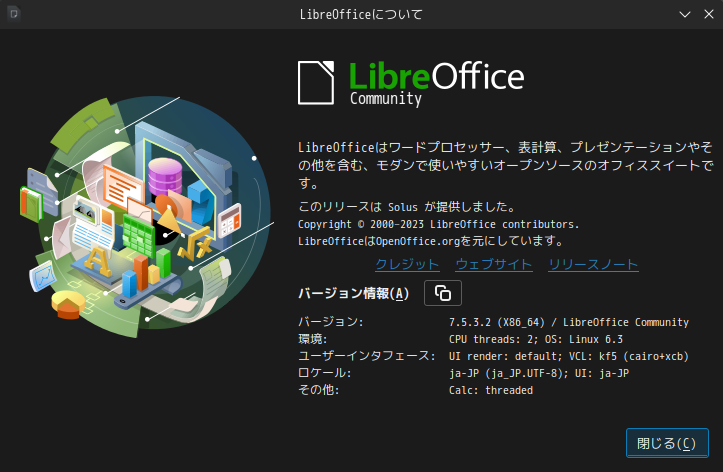Screen dimensions: 723x472
Task: Click the title 'LibreOfficeについて'
Action: (x=361, y=14)
